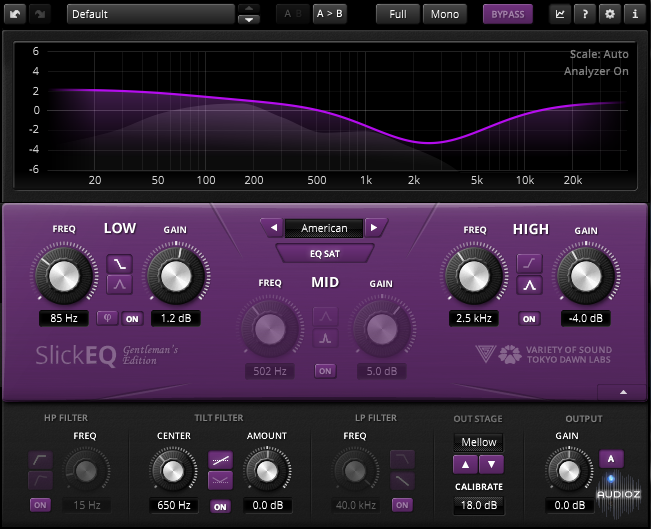Open the Mellow out stage selector
651x529 pixels.
[x=478, y=442]
